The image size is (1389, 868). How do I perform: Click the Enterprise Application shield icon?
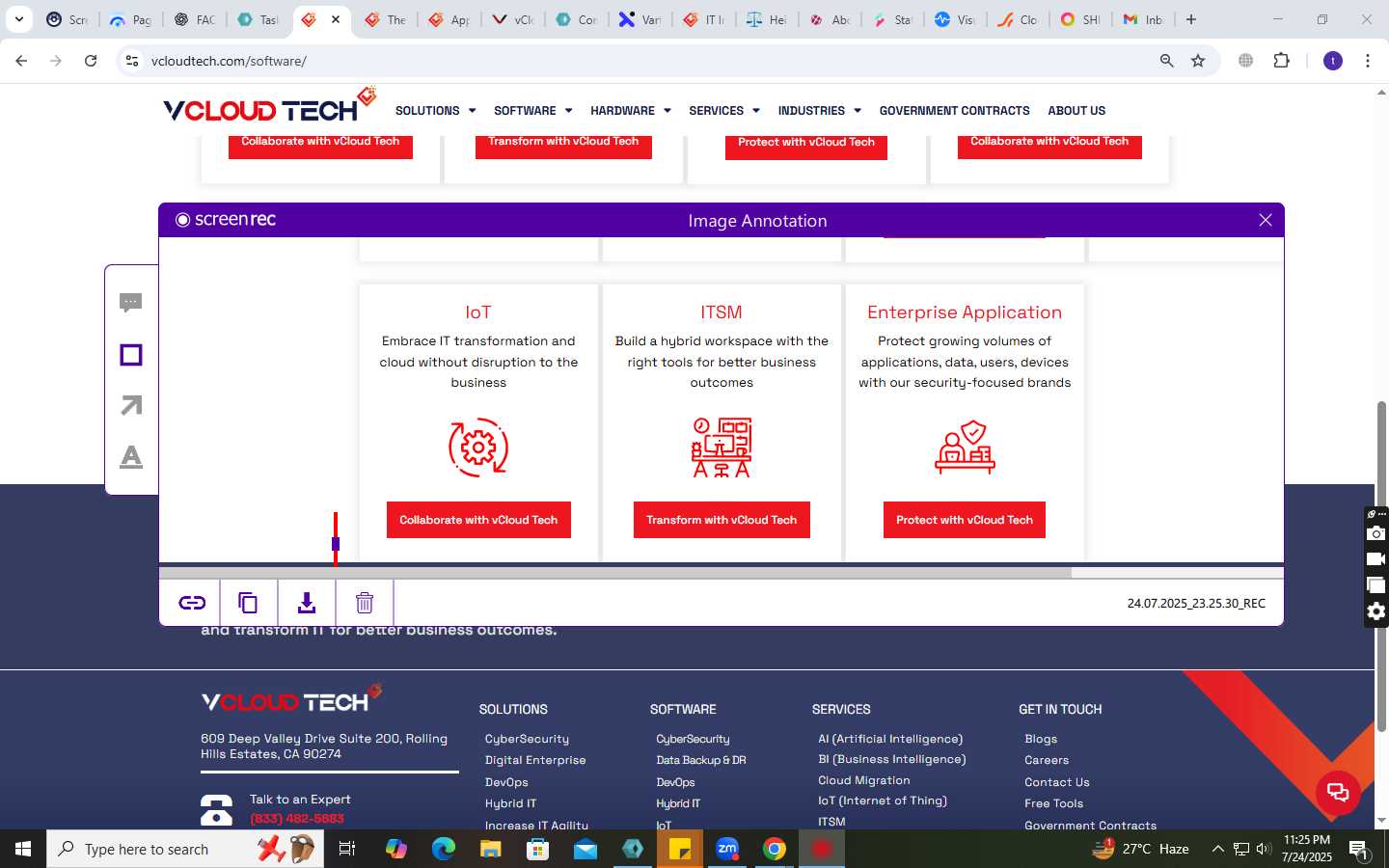[965, 447]
